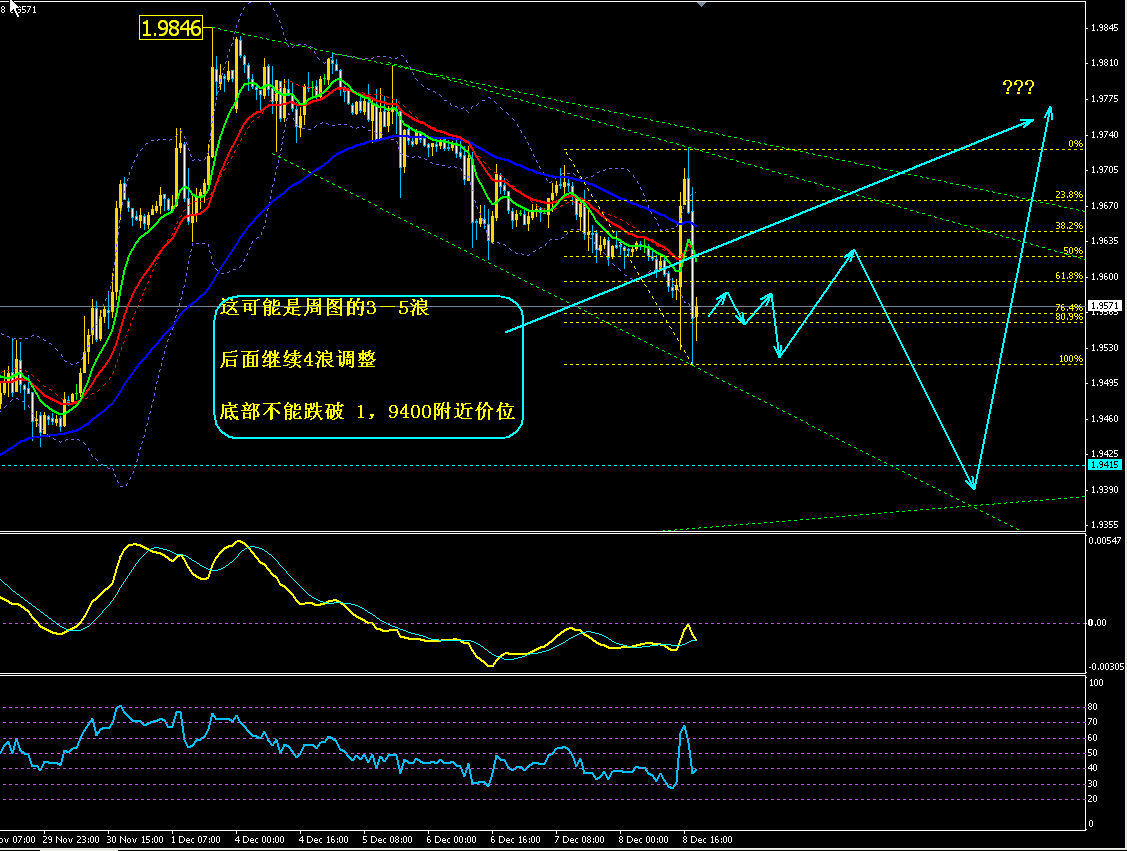
Task: Click the Fibonacci 61.8% level label
Action: click(1069, 276)
